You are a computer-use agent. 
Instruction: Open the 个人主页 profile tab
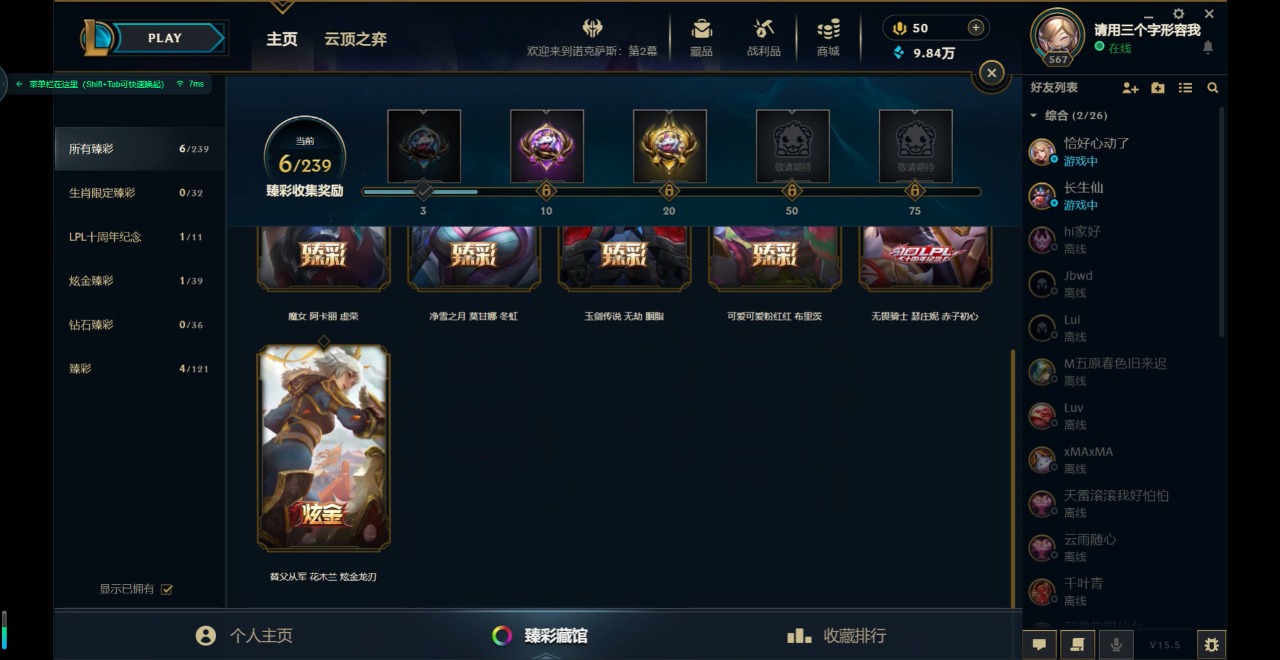coord(244,635)
